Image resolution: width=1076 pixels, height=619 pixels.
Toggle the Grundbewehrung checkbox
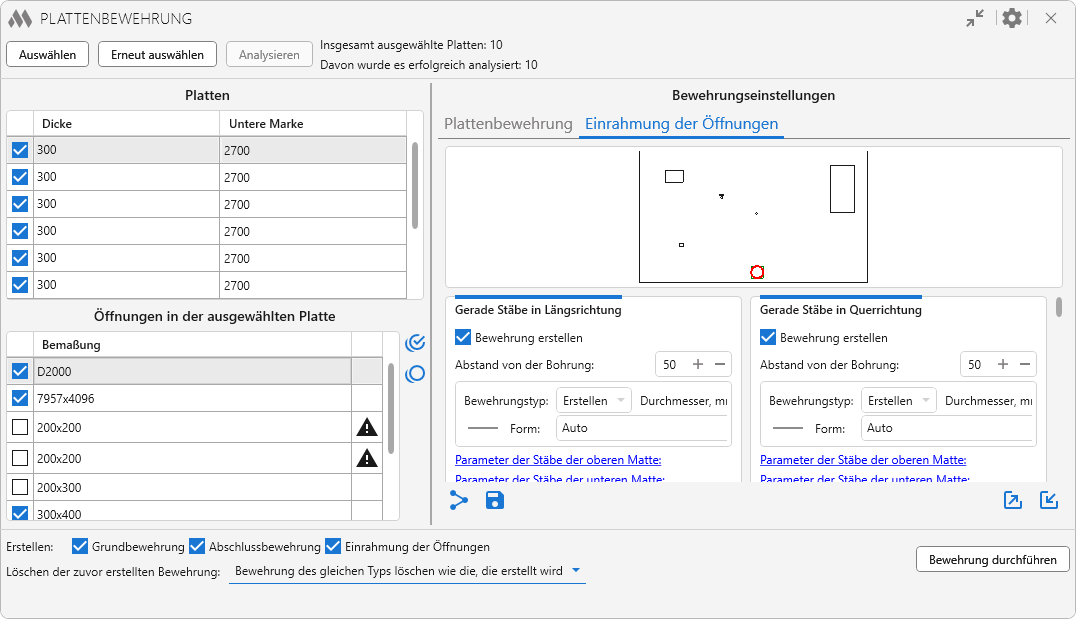[81, 547]
